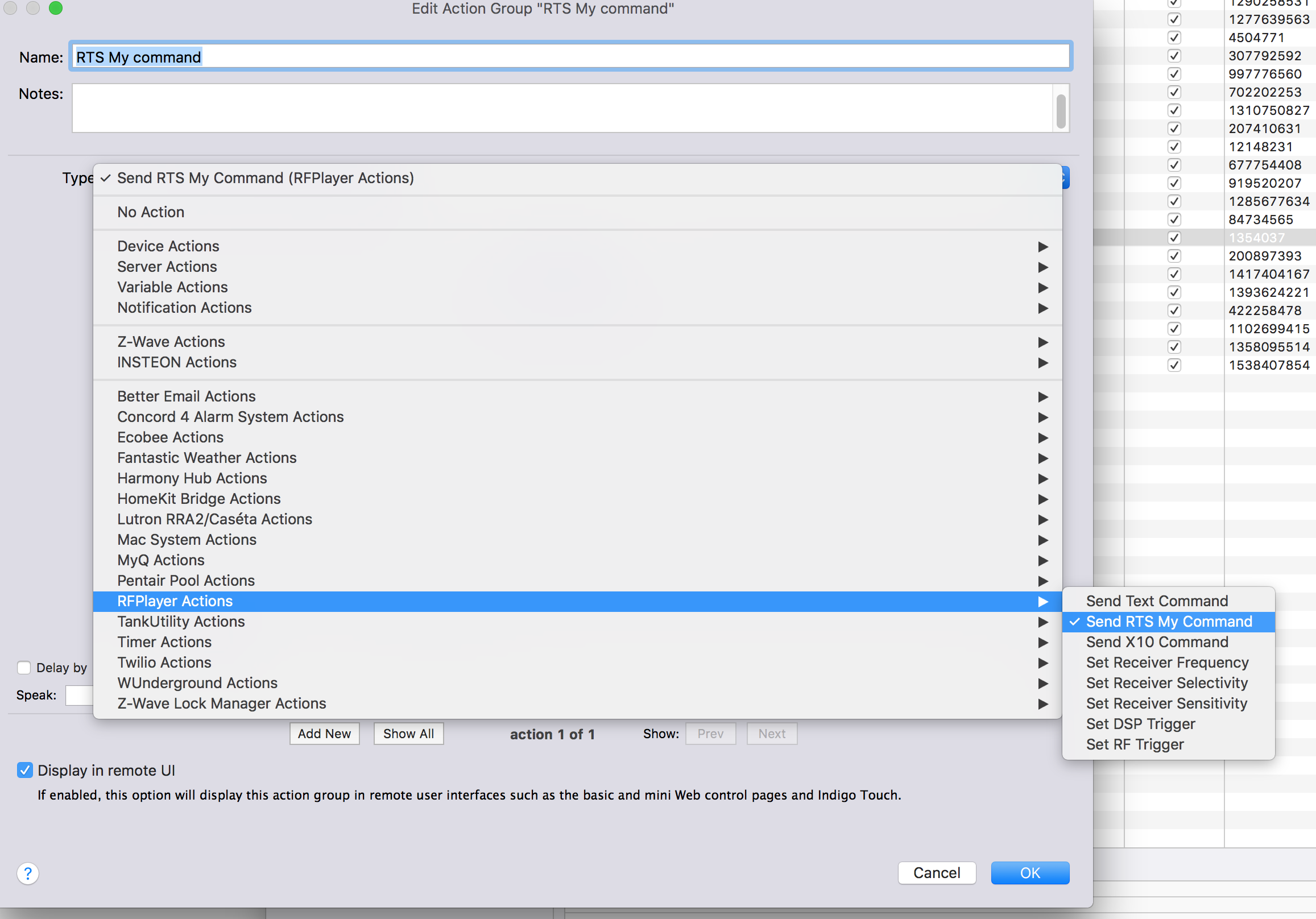Screen dimensions: 1316x919
Task: Select Set RF Trigger
Action: coord(1168,745)
